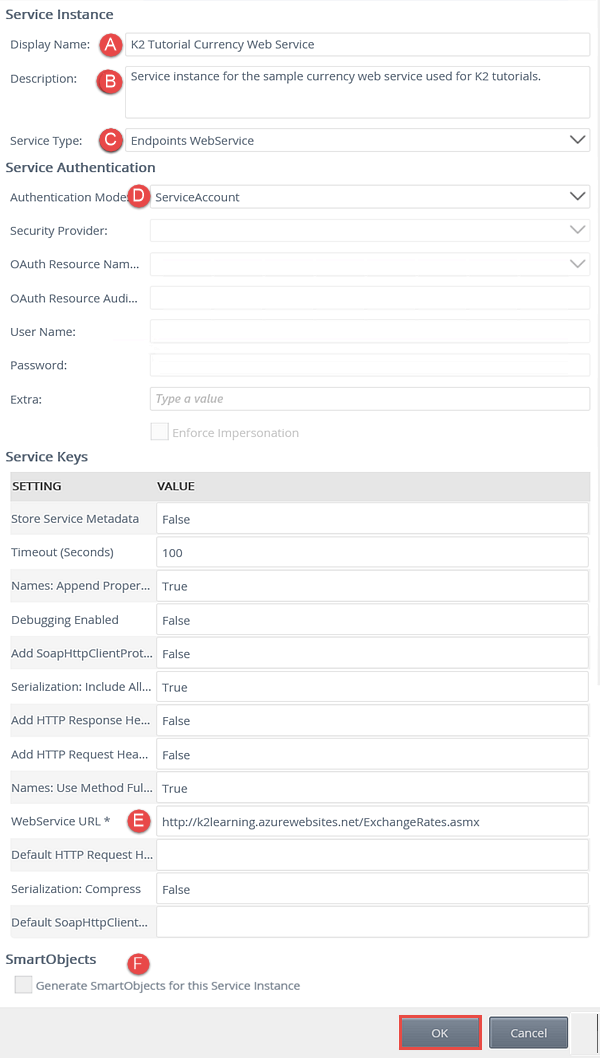Click the Display Name text field
This screenshot has height=1058, width=600.
point(358,45)
